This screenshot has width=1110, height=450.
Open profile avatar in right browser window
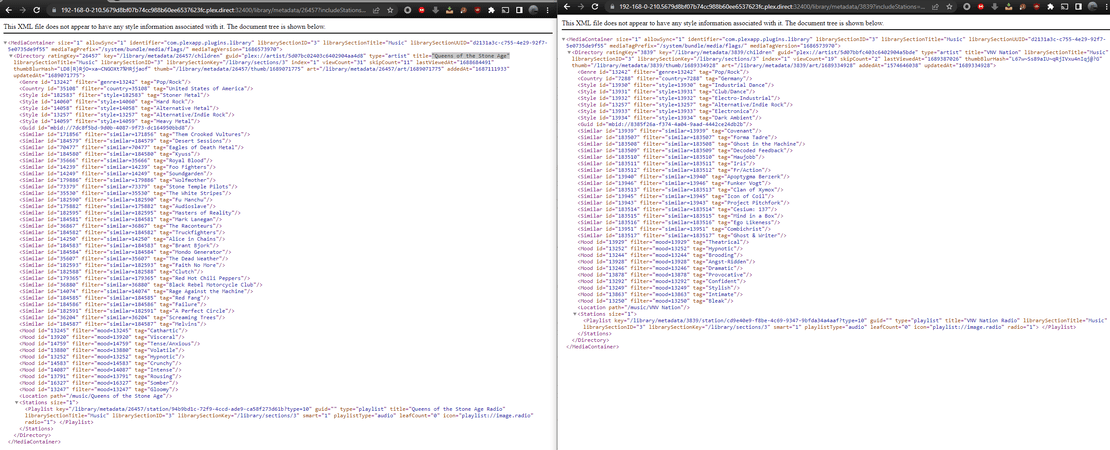pos(1094,6)
